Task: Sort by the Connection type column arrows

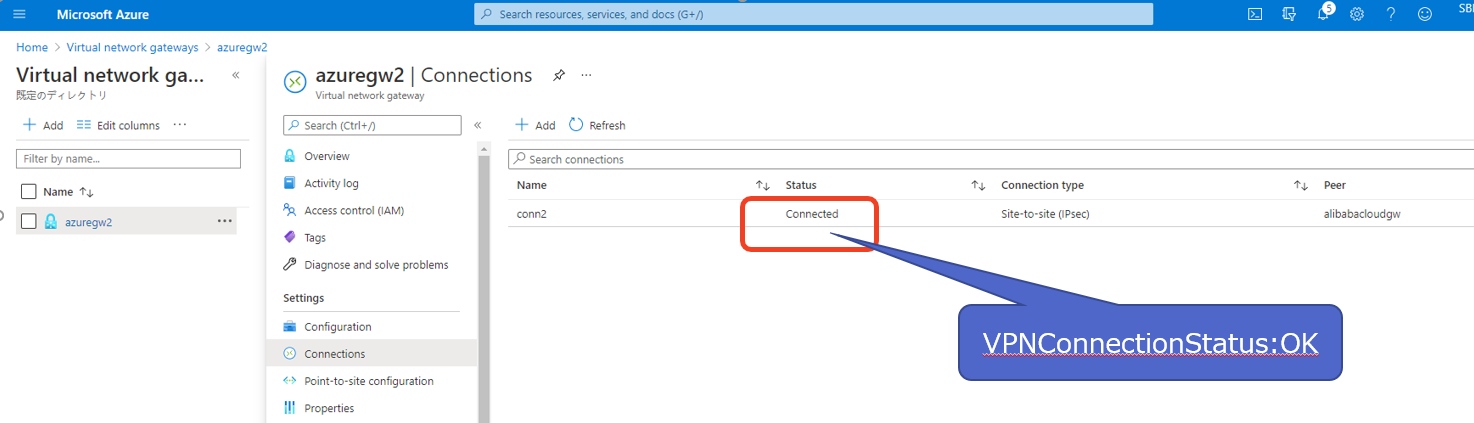Action: [1301, 185]
